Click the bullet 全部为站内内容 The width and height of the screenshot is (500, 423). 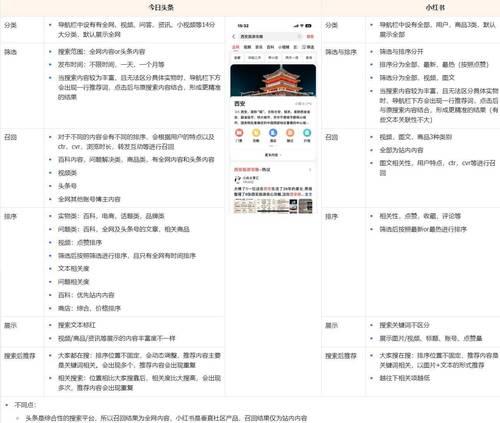point(401,150)
